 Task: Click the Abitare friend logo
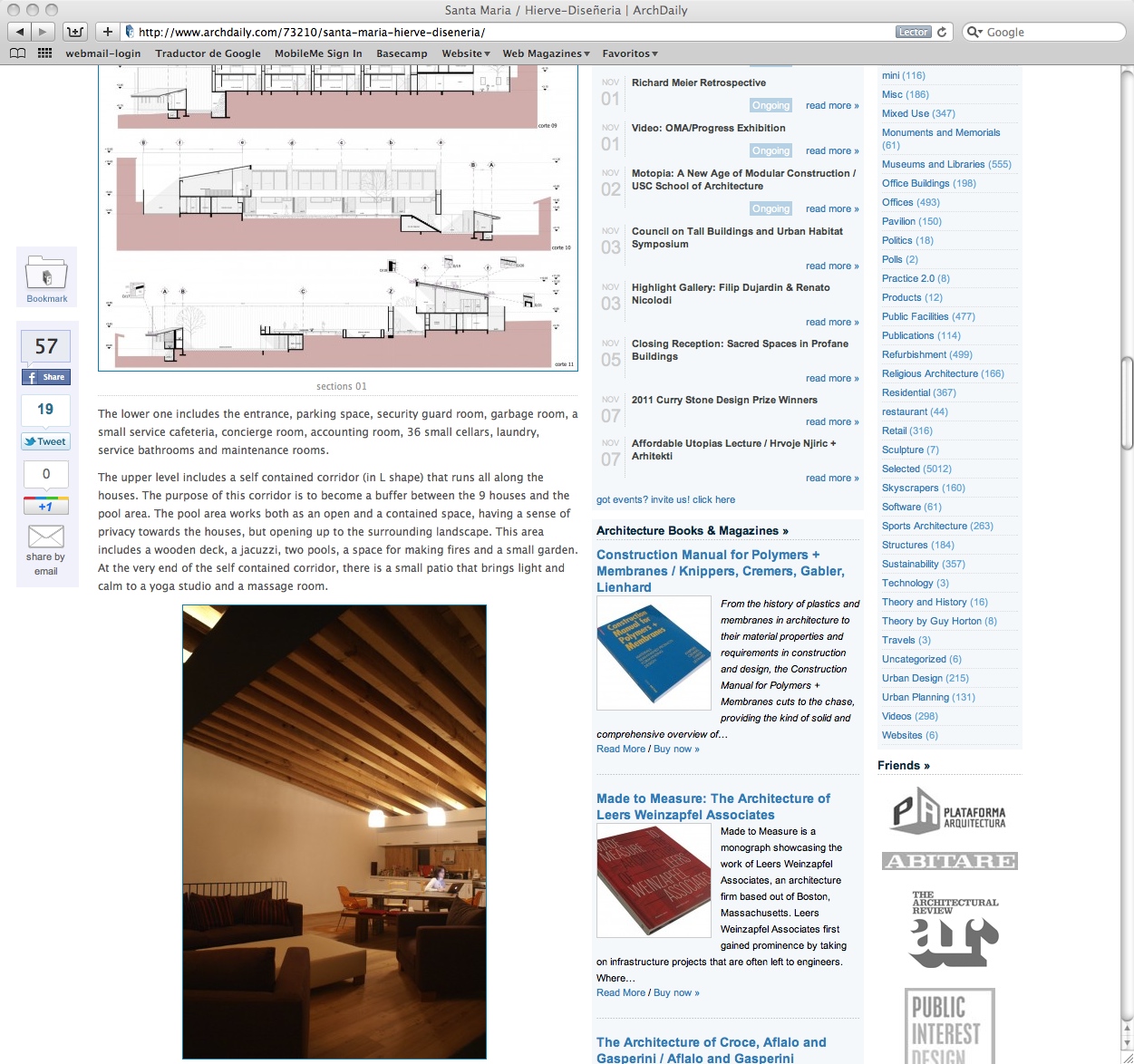(x=949, y=861)
